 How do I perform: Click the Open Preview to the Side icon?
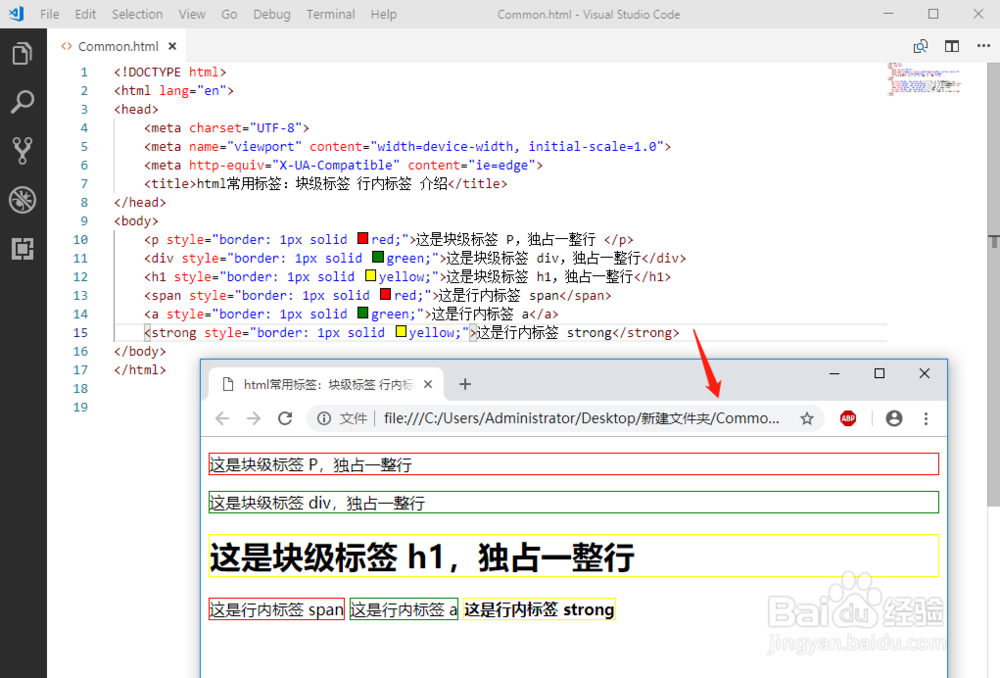point(920,45)
